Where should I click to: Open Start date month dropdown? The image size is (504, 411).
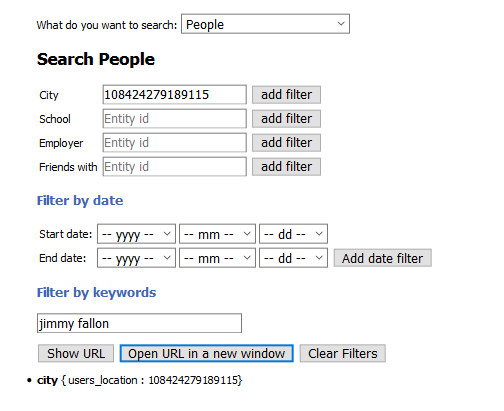[217, 234]
